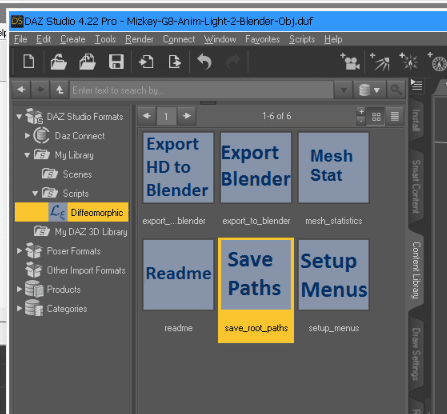Open the Create menu
The width and height of the screenshot is (447, 414).
pos(72,39)
